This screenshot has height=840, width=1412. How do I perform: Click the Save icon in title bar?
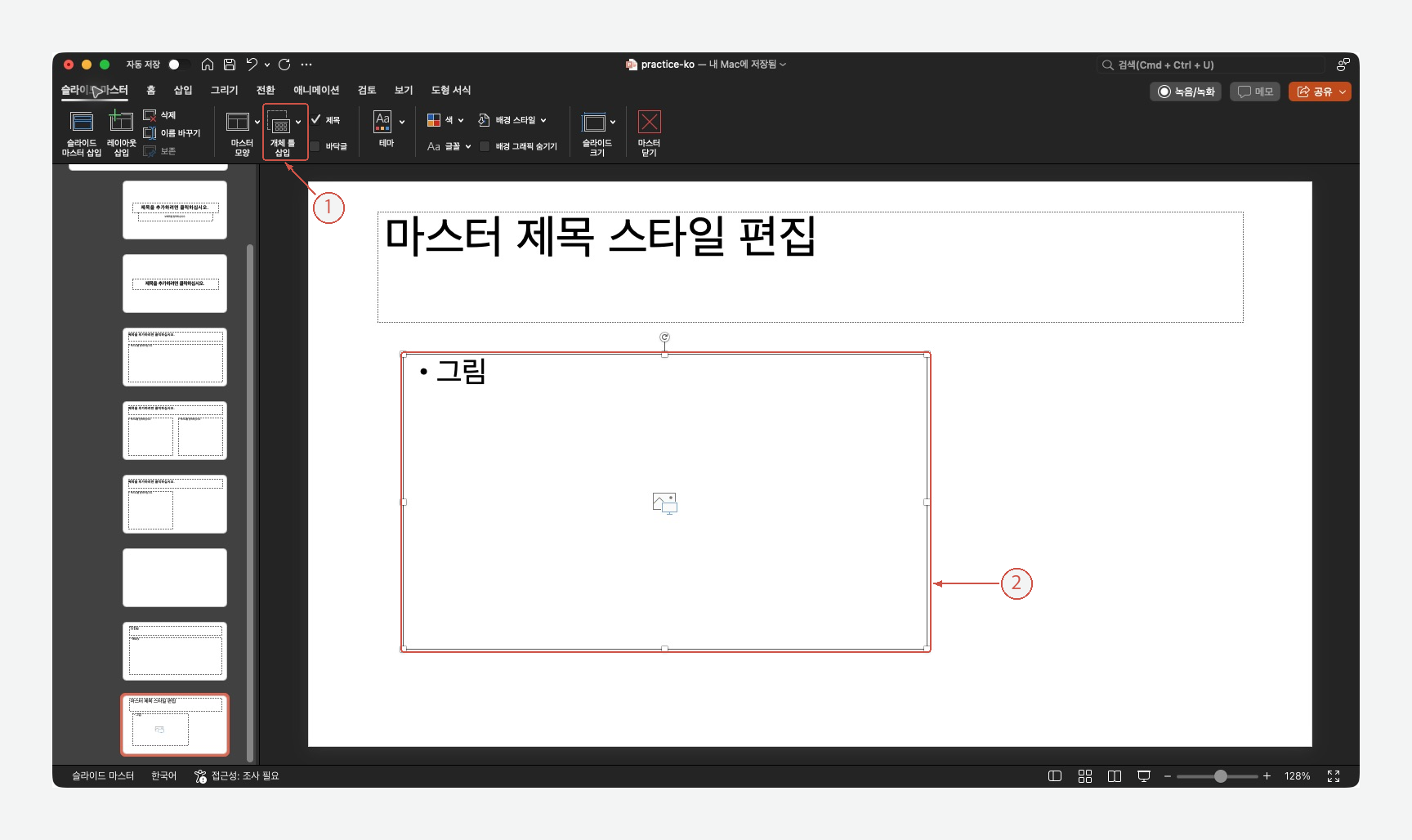click(230, 65)
